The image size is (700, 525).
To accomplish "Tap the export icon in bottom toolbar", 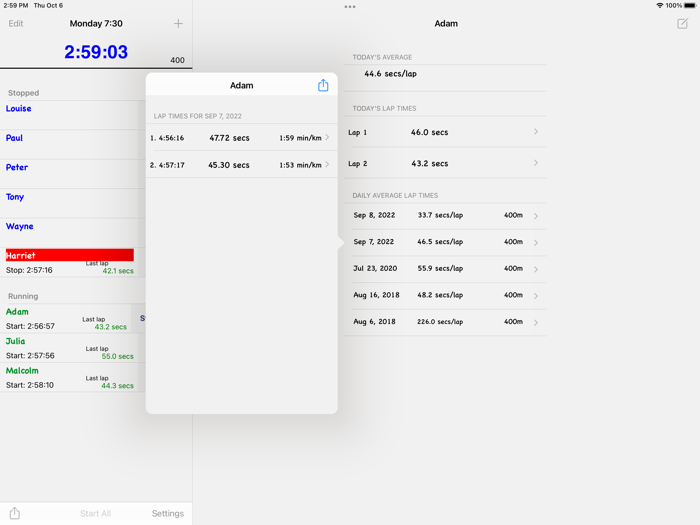I will coord(15,513).
